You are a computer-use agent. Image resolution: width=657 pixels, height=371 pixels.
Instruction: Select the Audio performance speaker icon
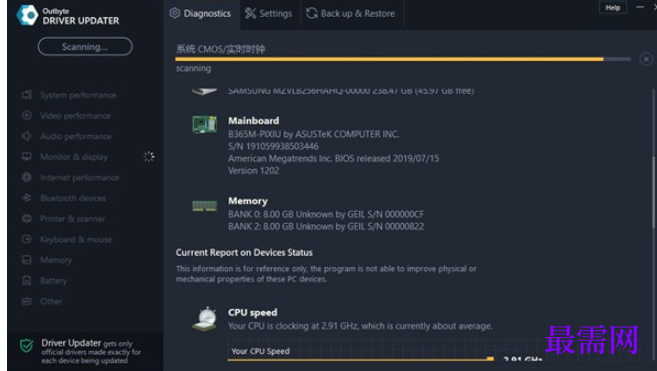pos(27,136)
